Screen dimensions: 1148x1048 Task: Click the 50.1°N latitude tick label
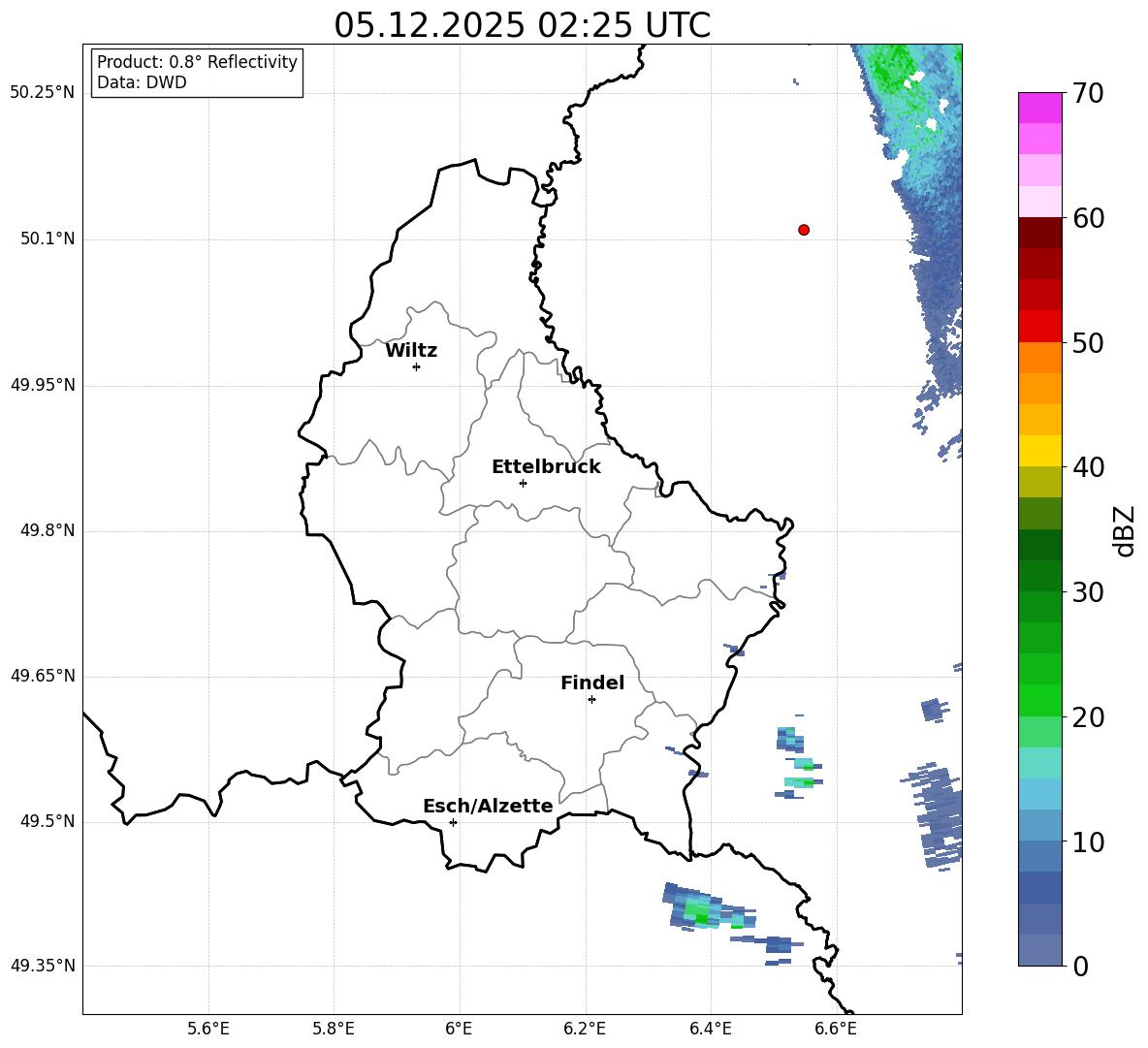[48, 239]
